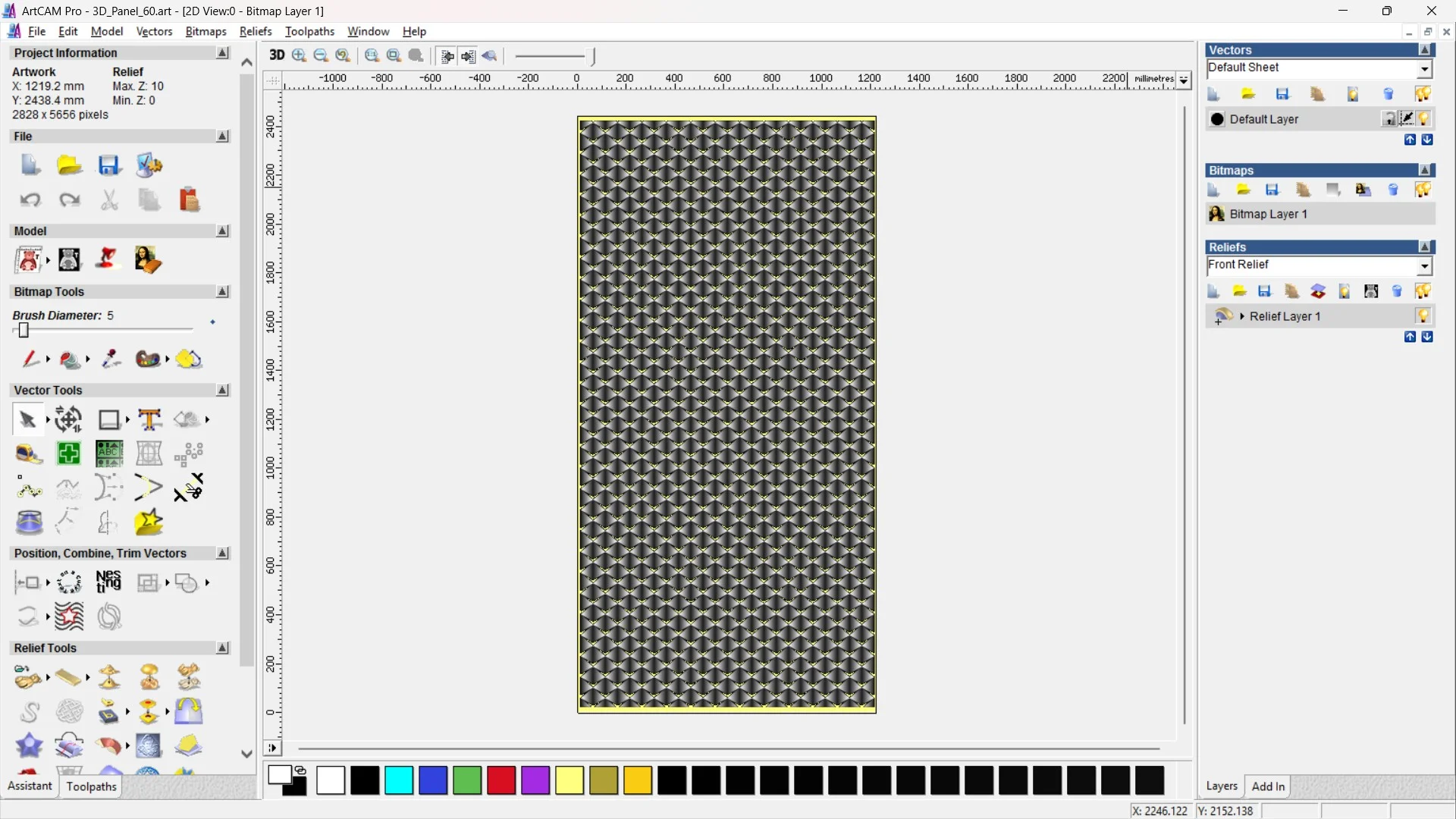Select the Zoom In tool
The width and height of the screenshot is (1456, 819).
[x=299, y=55]
